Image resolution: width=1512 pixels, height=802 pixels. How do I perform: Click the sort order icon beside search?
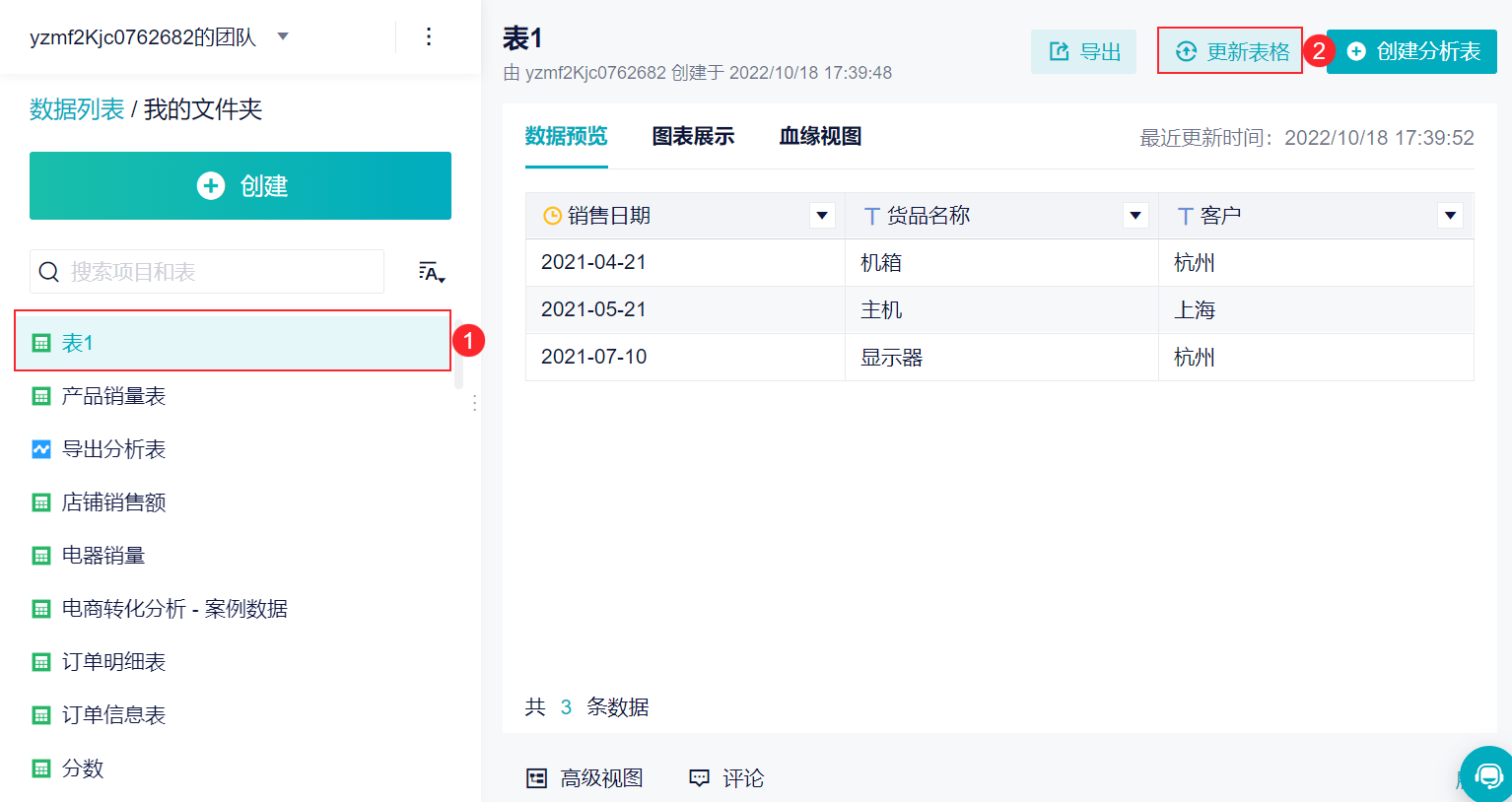click(432, 272)
